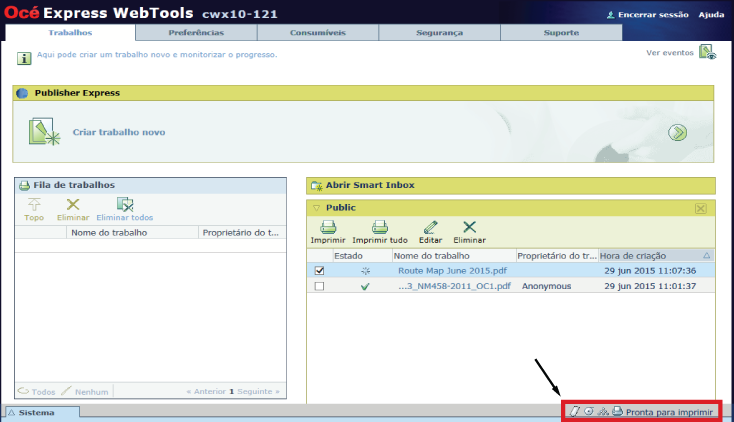Close the Public inbox panel
734x422 pixels.
700,208
